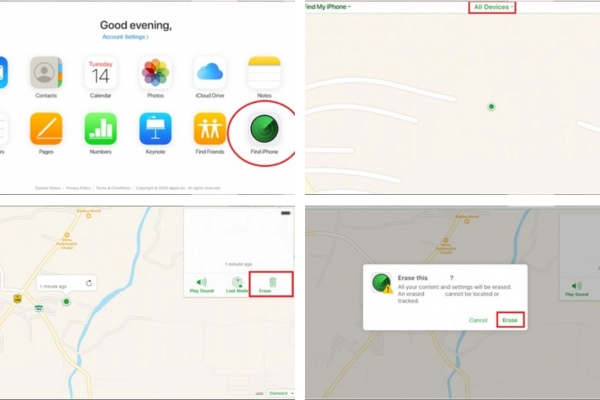Click the Find iPhone warning icon in the dialog
600x400 pixels.
point(382,283)
